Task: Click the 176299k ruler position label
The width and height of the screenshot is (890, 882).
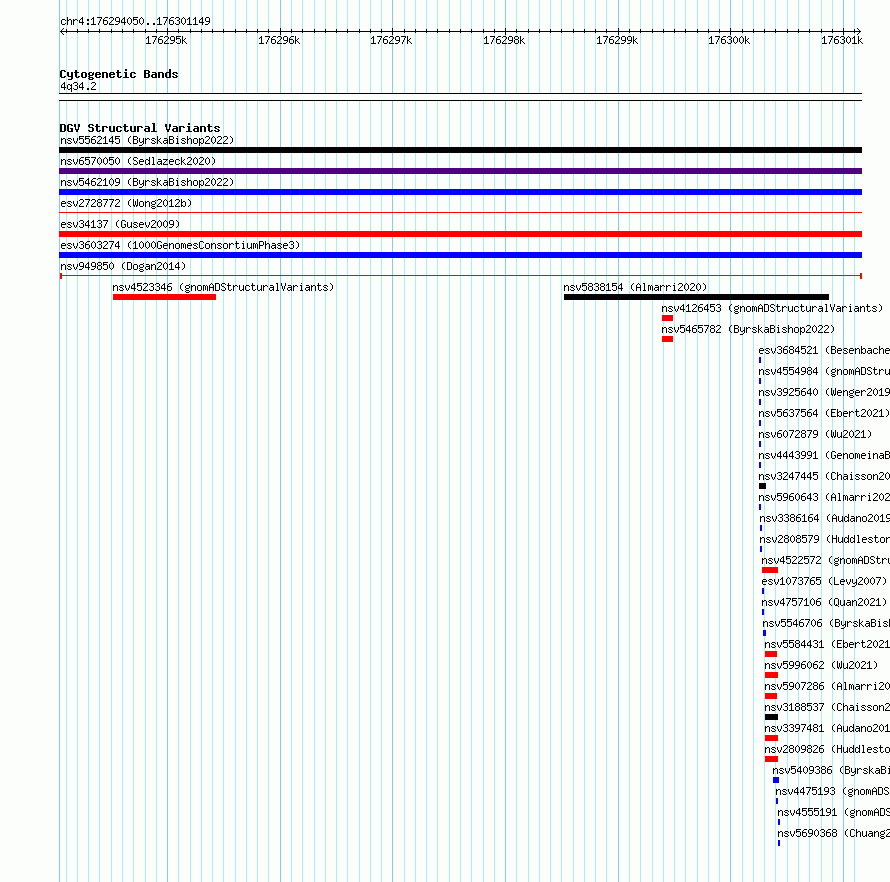Action: click(617, 40)
